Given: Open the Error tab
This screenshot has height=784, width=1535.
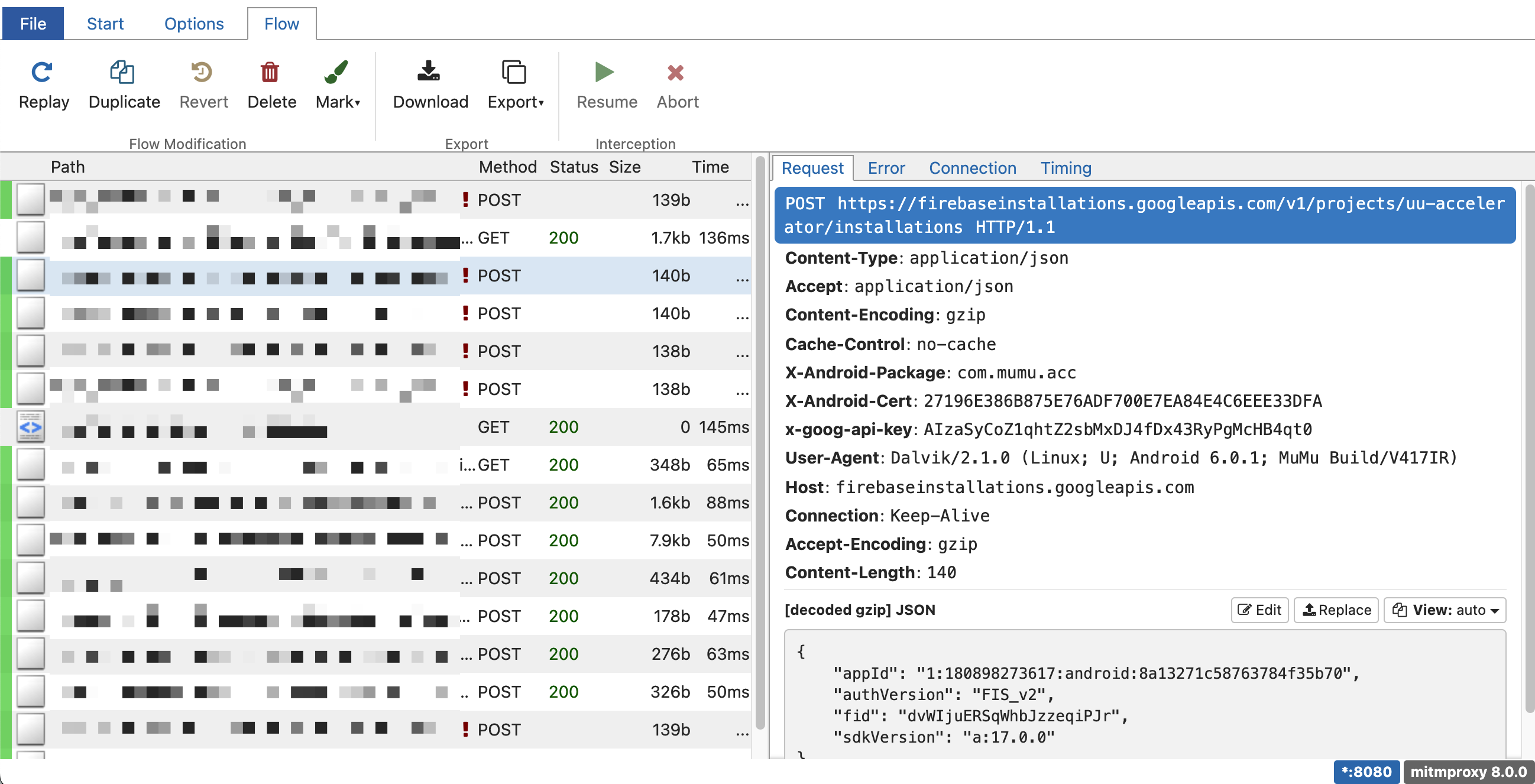Looking at the screenshot, I should (x=886, y=168).
